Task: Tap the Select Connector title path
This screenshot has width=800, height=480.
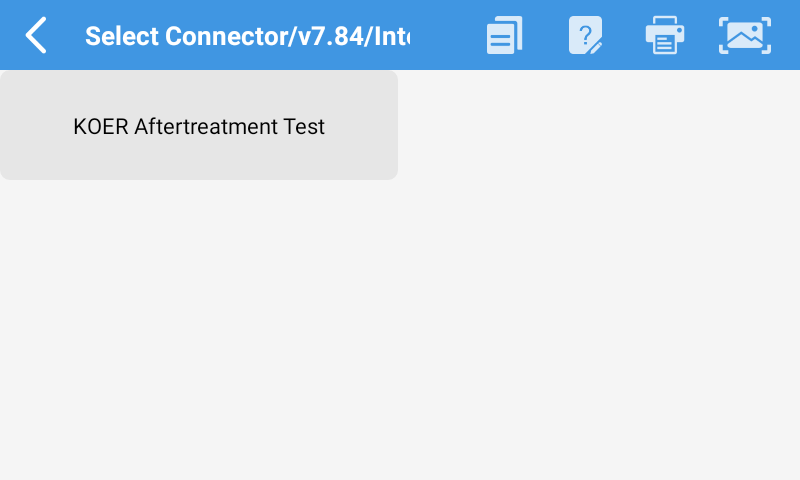Action: pyautogui.click(x=247, y=36)
